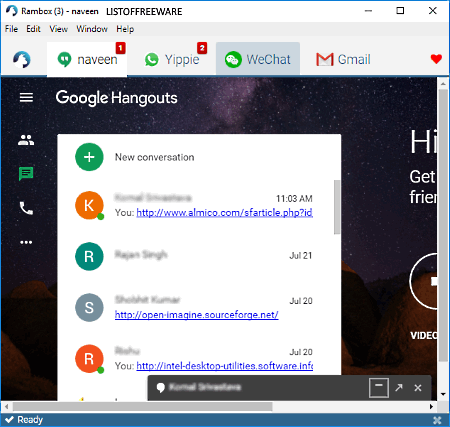Screen dimensions: 450x427
Task: Click the horizontal scrollbar left arrow
Action: pyautogui.click(x=6, y=406)
